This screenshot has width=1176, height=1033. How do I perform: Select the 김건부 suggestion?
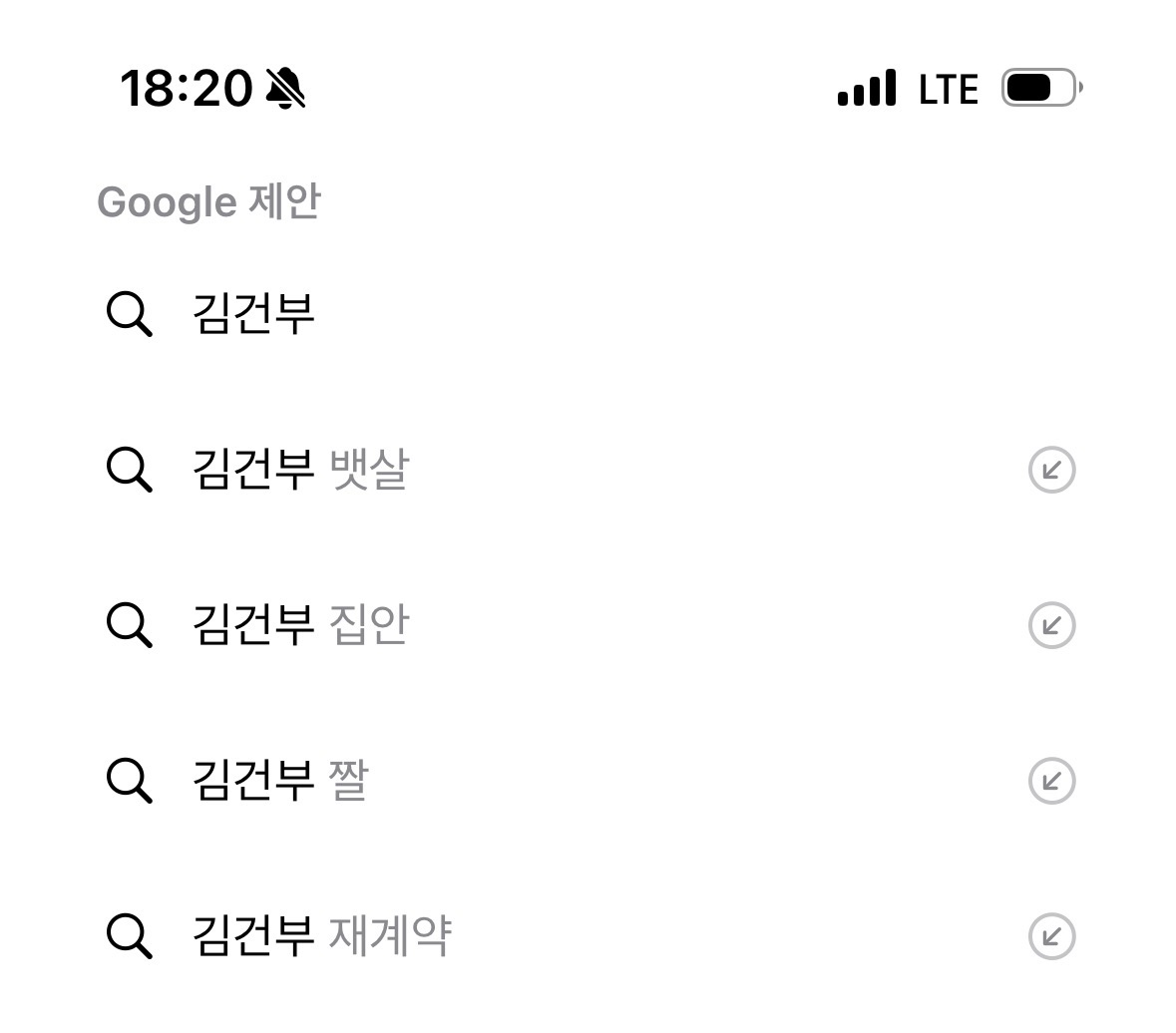click(x=253, y=314)
